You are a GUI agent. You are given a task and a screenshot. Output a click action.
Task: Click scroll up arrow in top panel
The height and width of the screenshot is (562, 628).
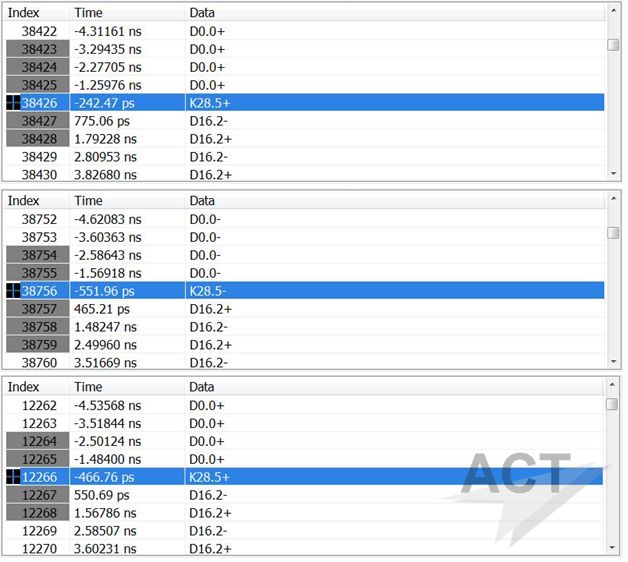coord(613,10)
